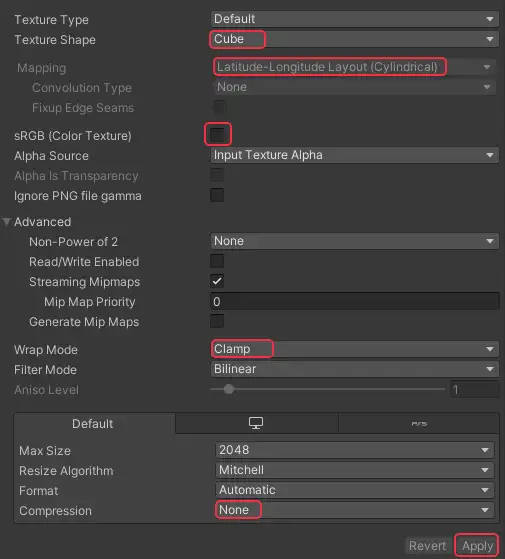Enable the Generate Mip Maps checkbox
Screen dimensions: 505x559
pos(217,321)
